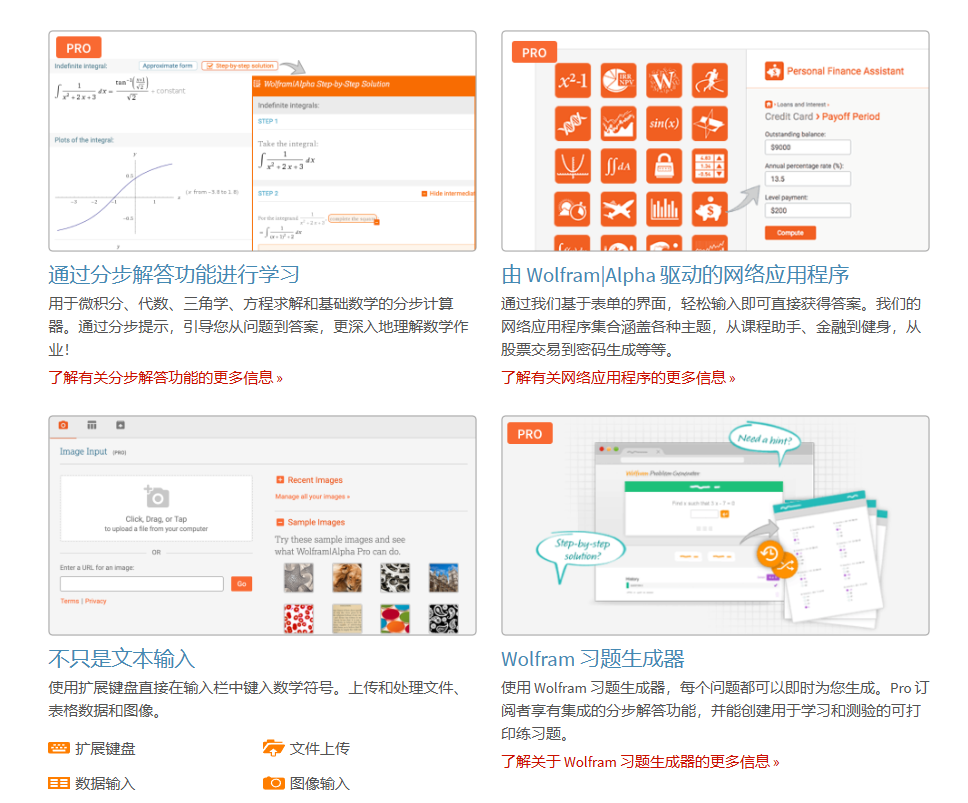Switch to the camera image input tab
The width and height of the screenshot is (968, 803).
pyautogui.click(x=63, y=425)
